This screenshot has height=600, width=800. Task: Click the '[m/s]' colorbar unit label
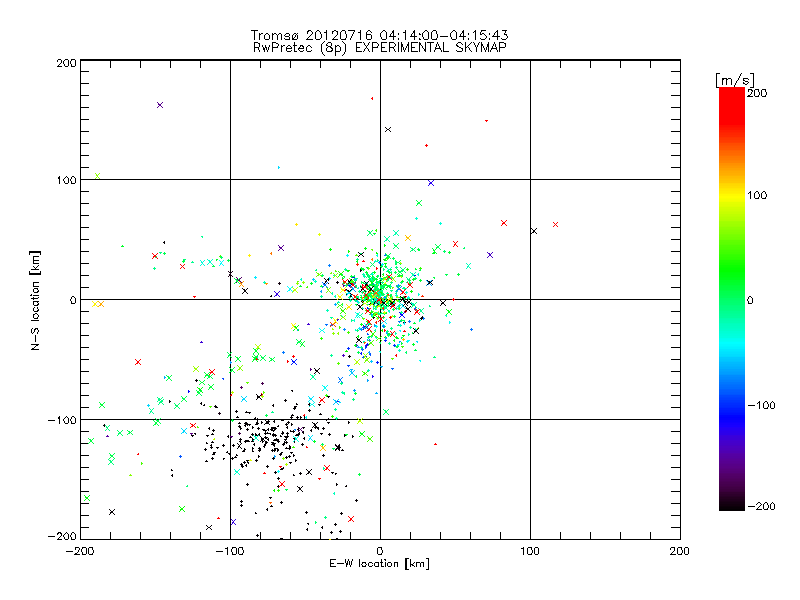735,80
